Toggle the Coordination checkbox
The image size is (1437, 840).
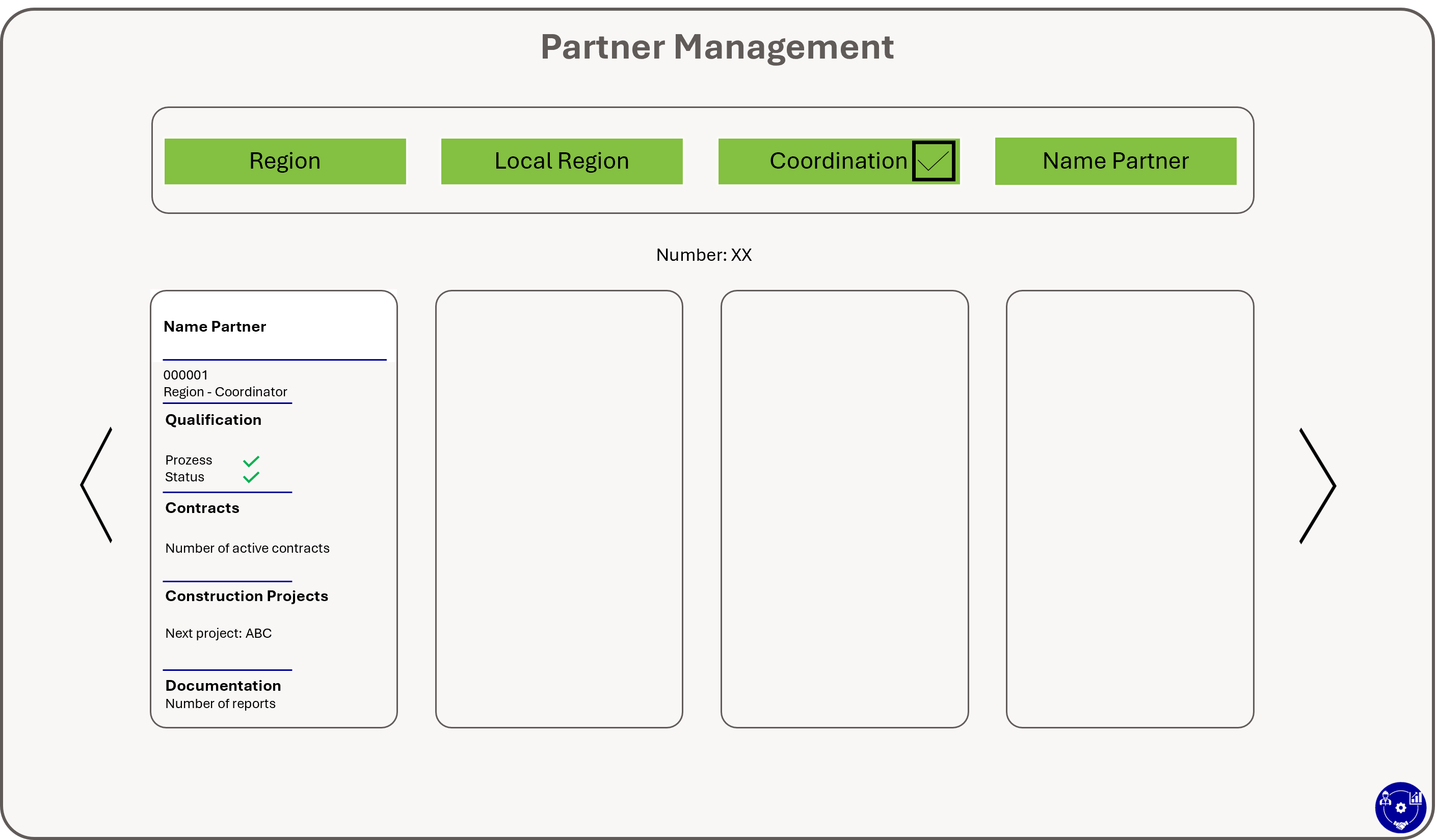(934, 160)
